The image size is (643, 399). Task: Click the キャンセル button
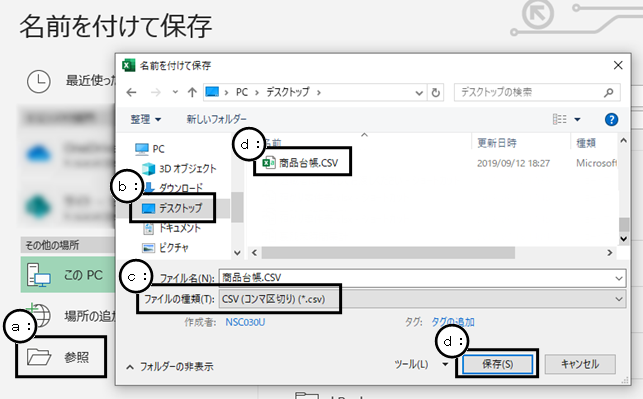point(580,364)
